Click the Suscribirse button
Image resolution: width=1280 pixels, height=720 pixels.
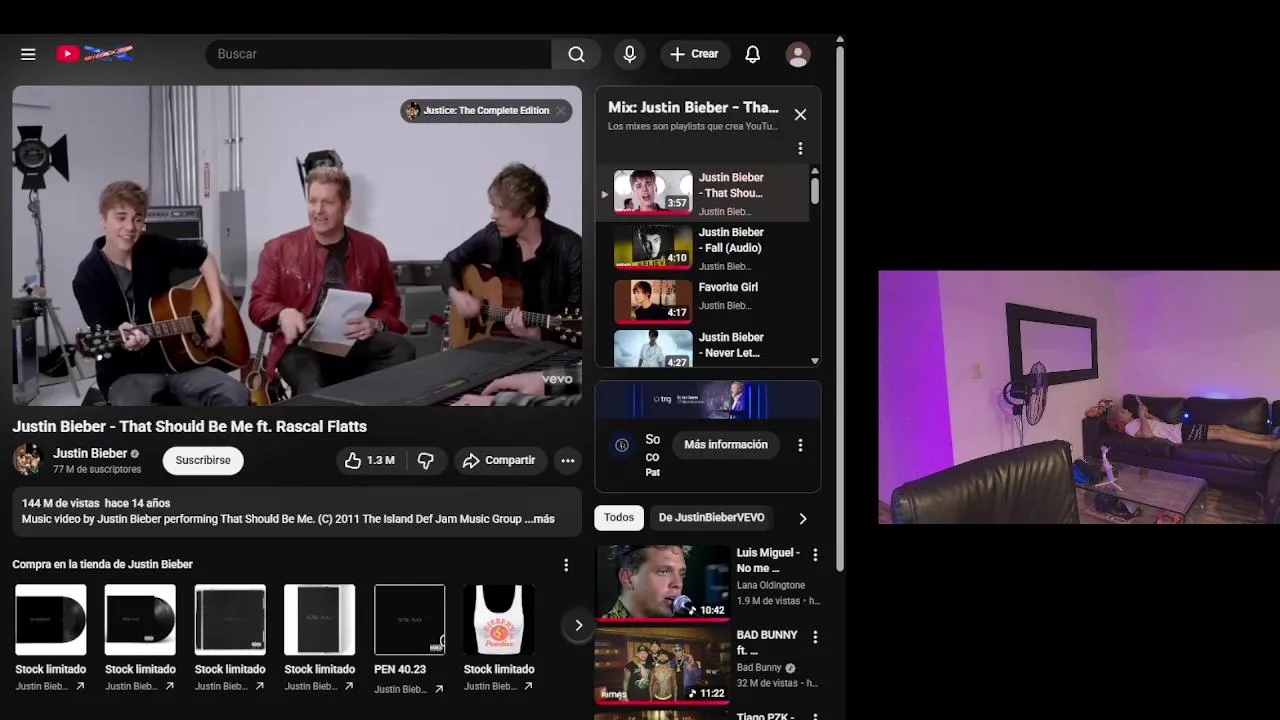click(x=203, y=460)
